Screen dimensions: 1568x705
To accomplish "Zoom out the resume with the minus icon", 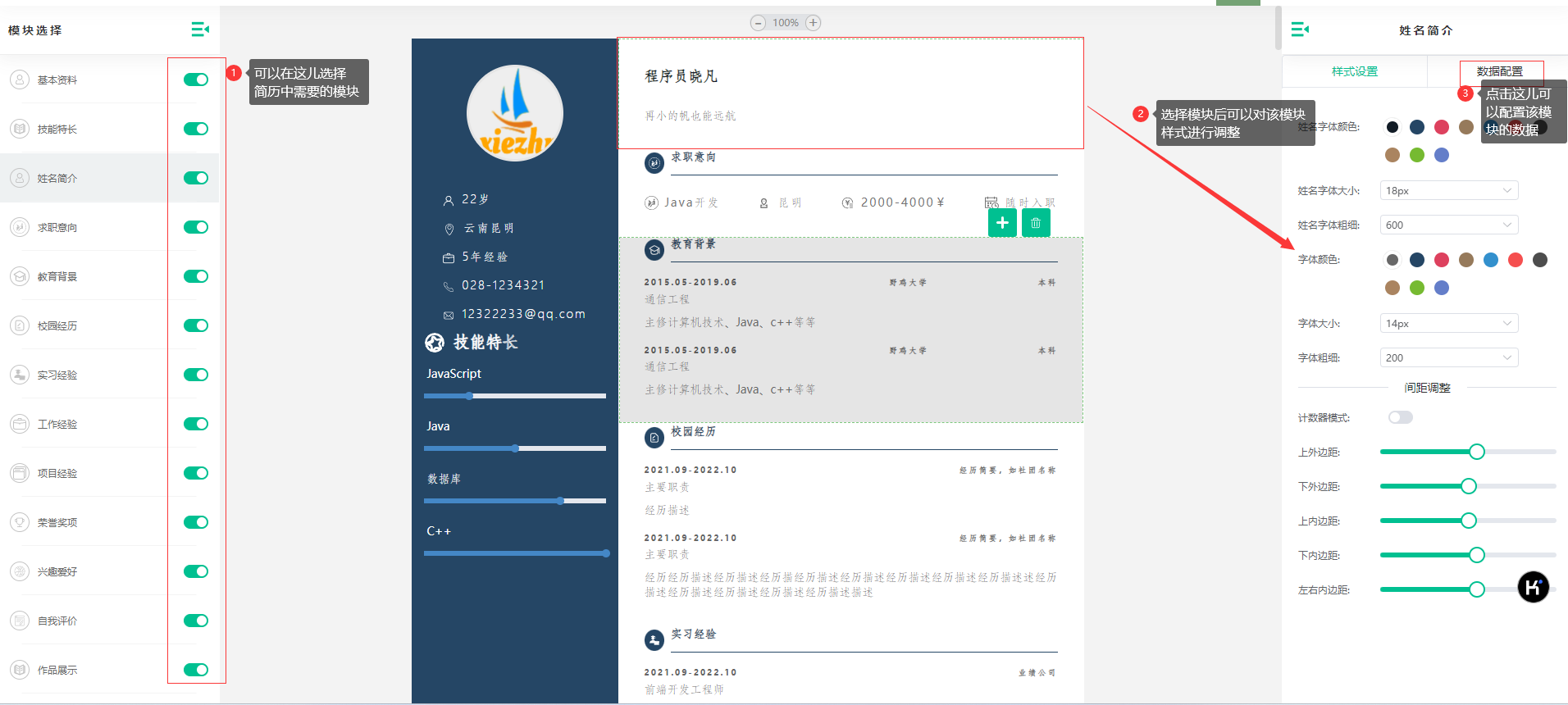I will [x=758, y=23].
